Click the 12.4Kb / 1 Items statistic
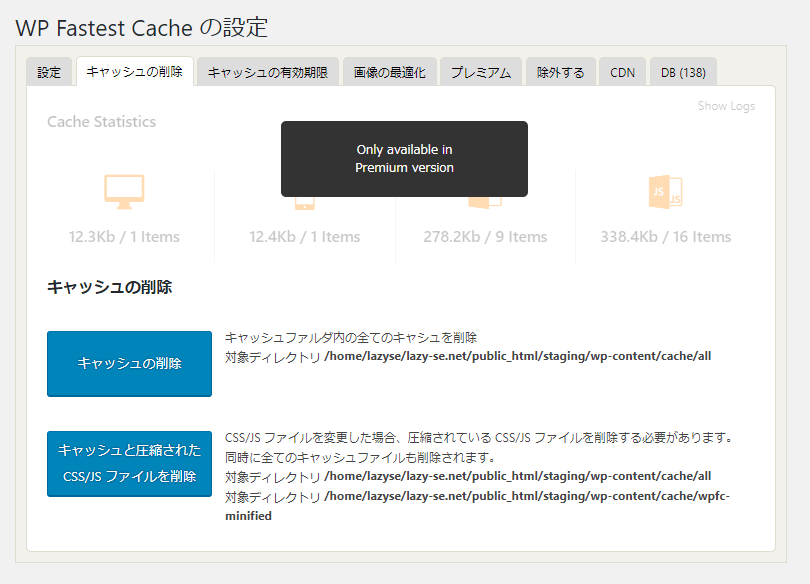Screen dimensions: 810x584 click(304, 236)
